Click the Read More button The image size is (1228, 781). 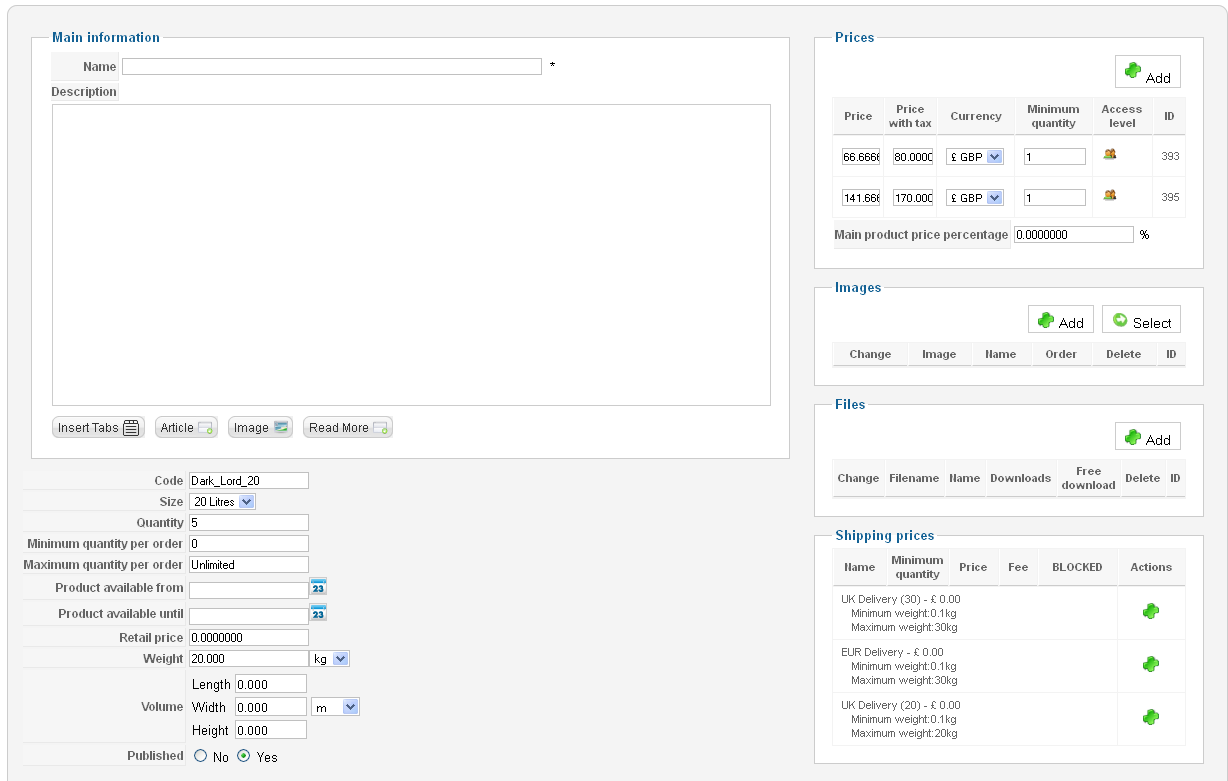coord(347,428)
